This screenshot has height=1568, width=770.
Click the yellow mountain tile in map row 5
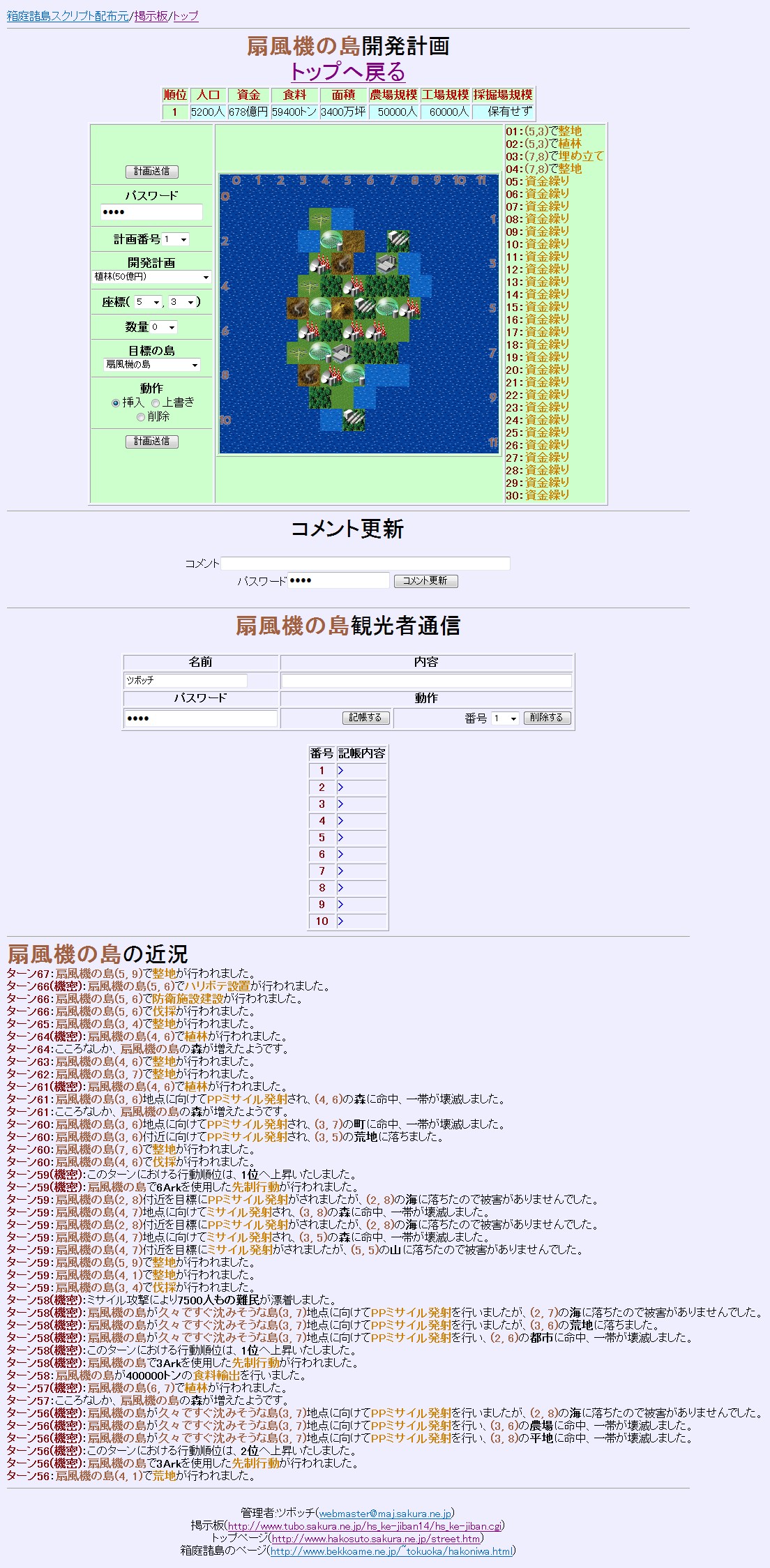click(x=342, y=308)
